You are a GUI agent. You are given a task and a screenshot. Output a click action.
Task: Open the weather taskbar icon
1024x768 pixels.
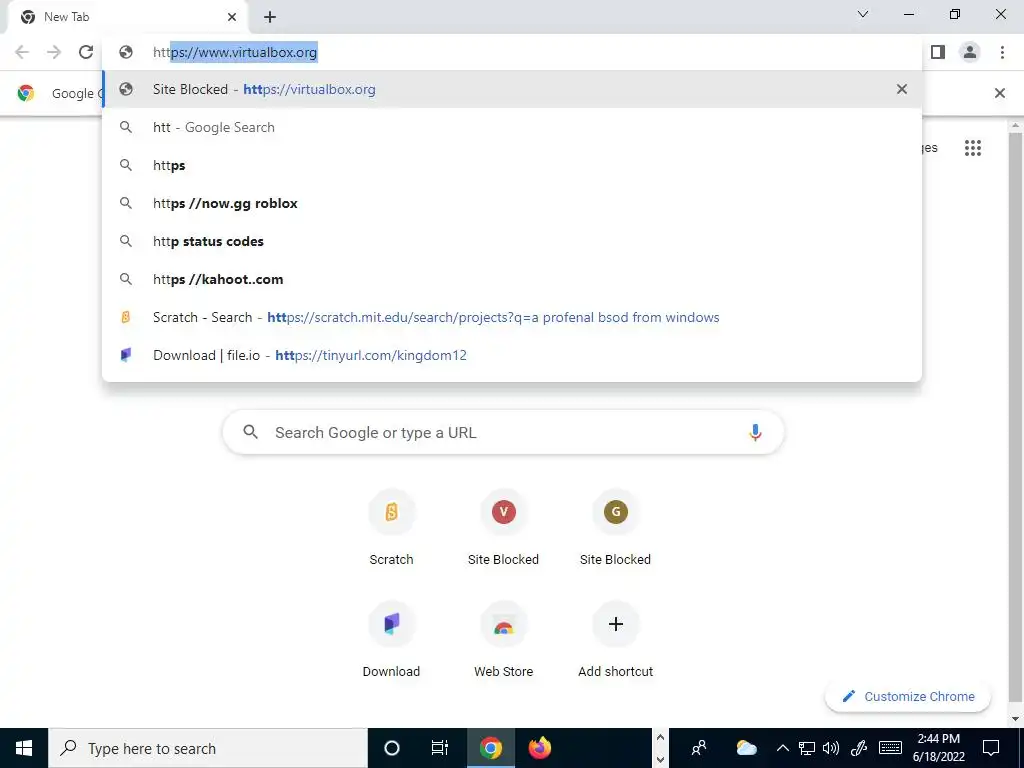(x=746, y=748)
